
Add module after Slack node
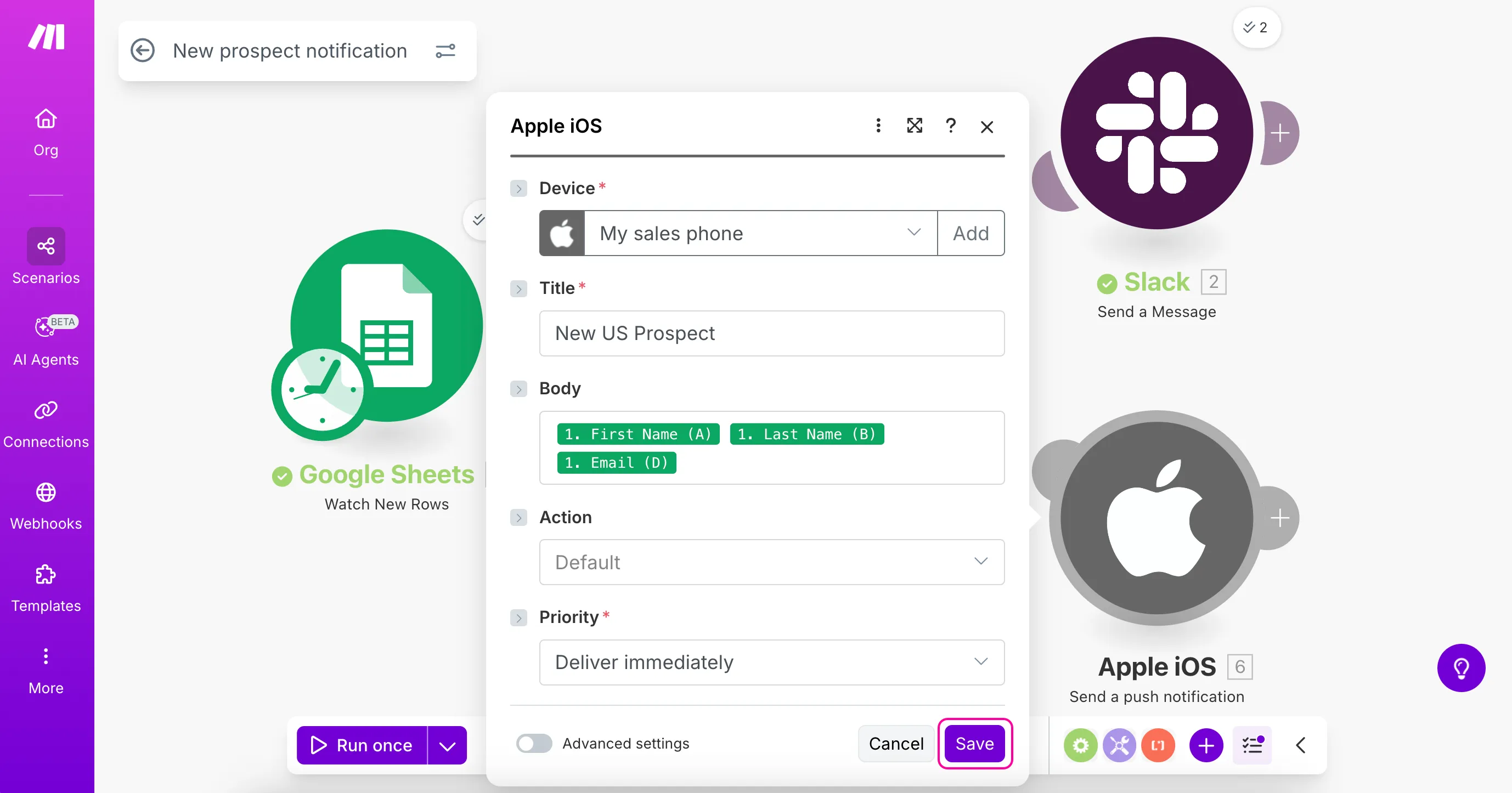tap(1279, 133)
